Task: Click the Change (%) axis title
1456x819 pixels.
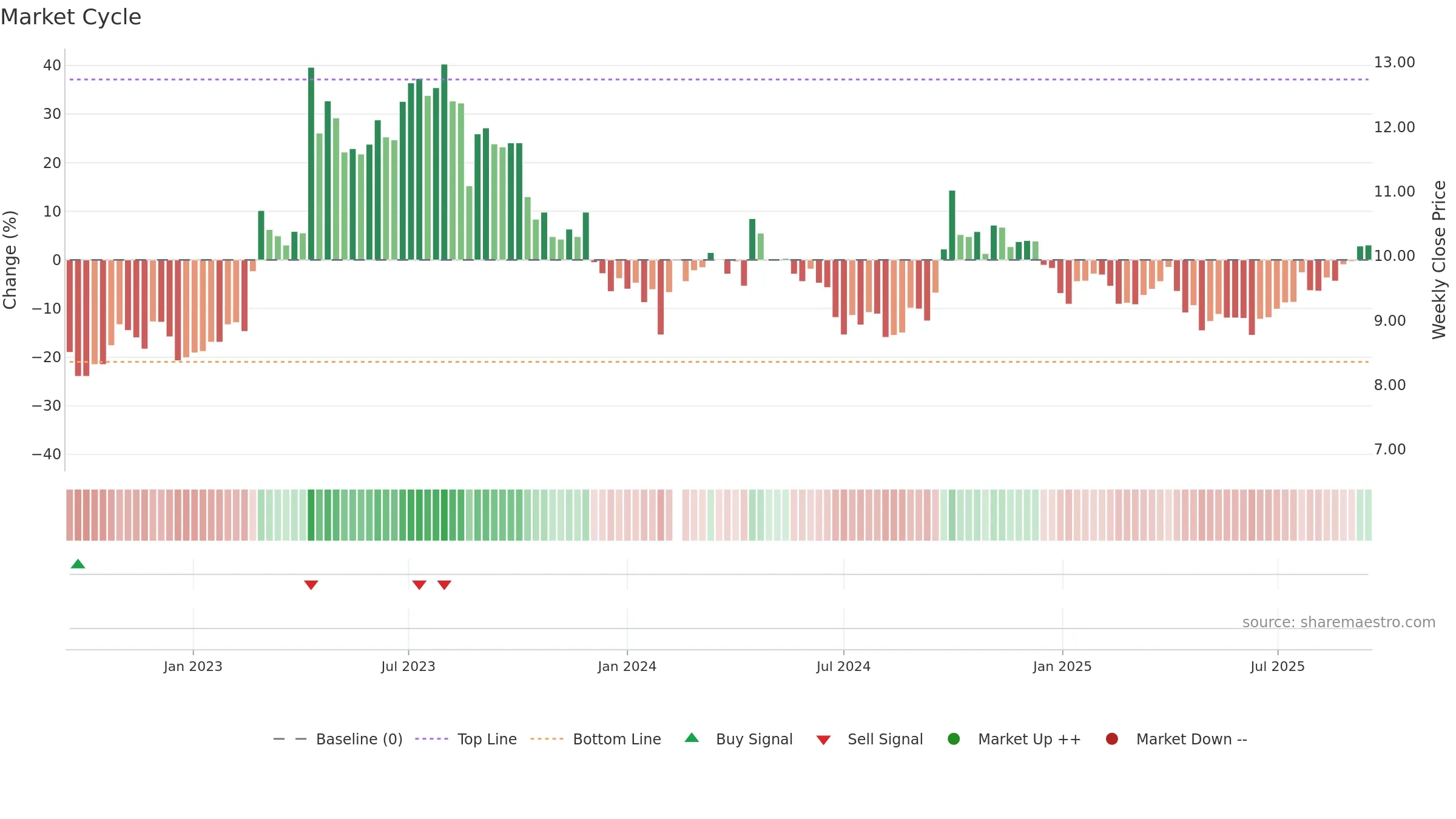Action: pyautogui.click(x=10, y=260)
